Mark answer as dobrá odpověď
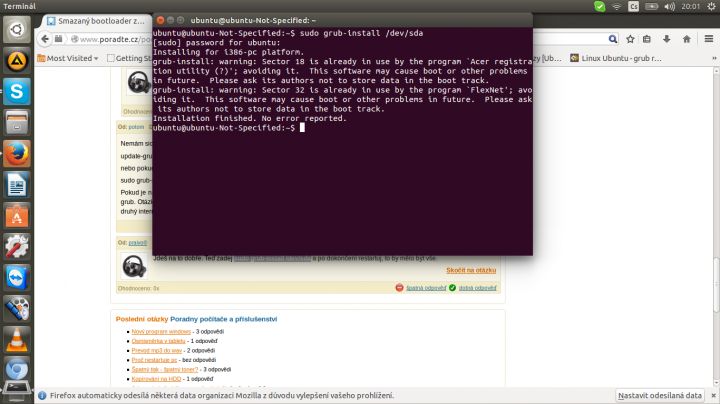The image size is (720, 404). (478, 288)
